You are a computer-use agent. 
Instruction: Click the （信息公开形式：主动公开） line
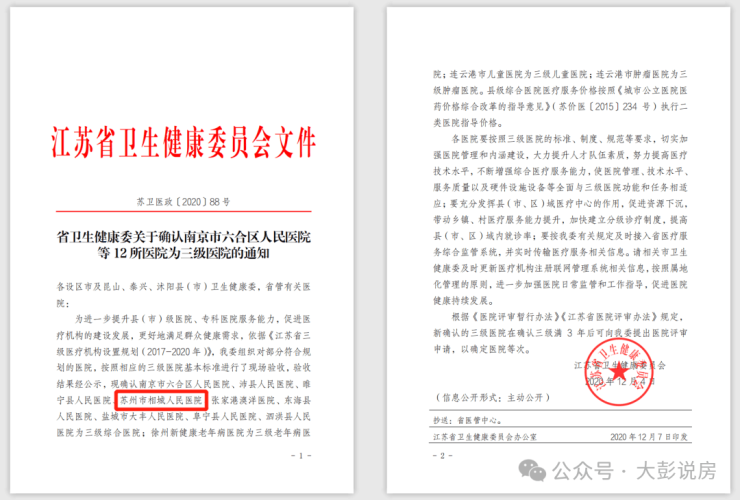[493, 398]
